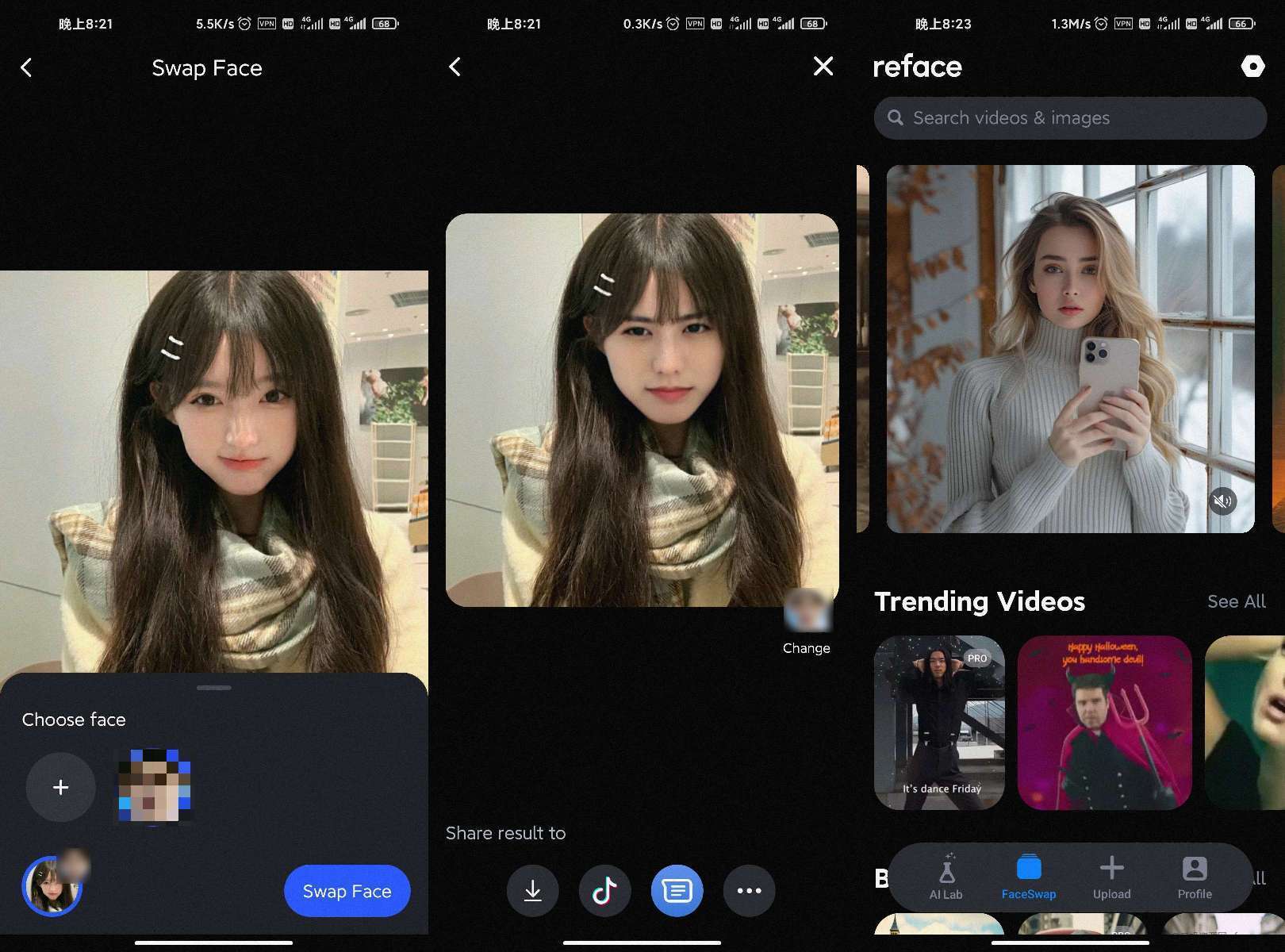Viewport: 1285px width, 952px height.
Task: Tap the Change label
Action: pyautogui.click(x=807, y=648)
